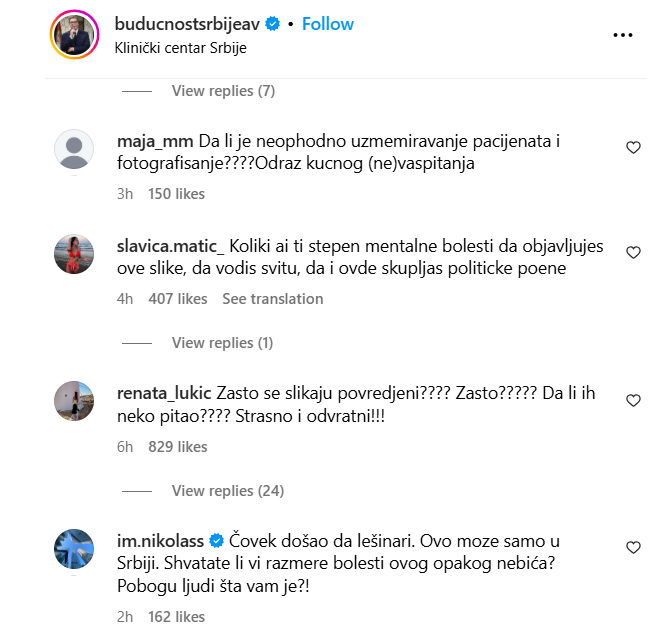The width and height of the screenshot is (664, 638).
Task: Open the three-dot more options menu
Action: tap(623, 34)
